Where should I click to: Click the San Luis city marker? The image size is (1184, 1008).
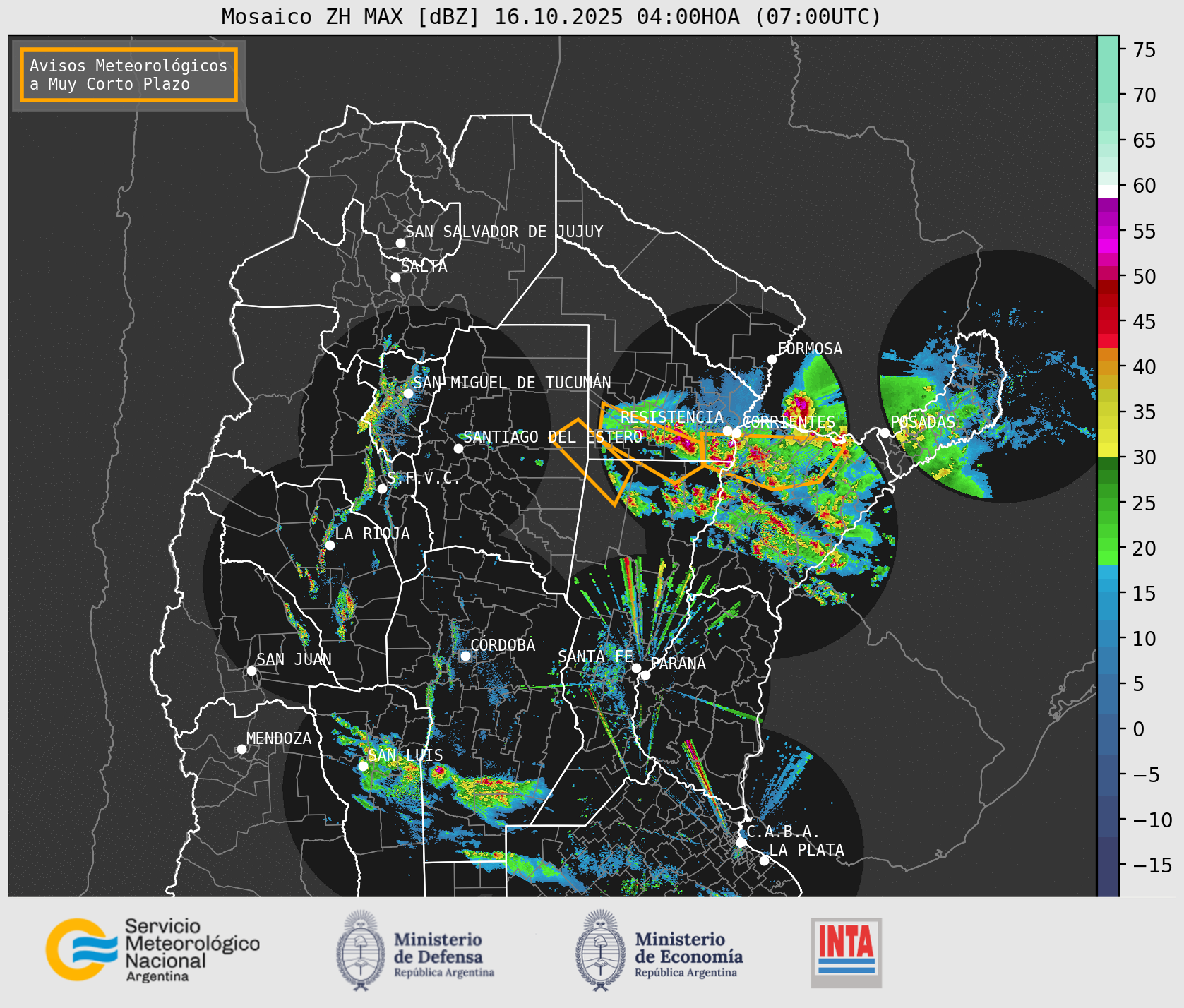tap(363, 766)
